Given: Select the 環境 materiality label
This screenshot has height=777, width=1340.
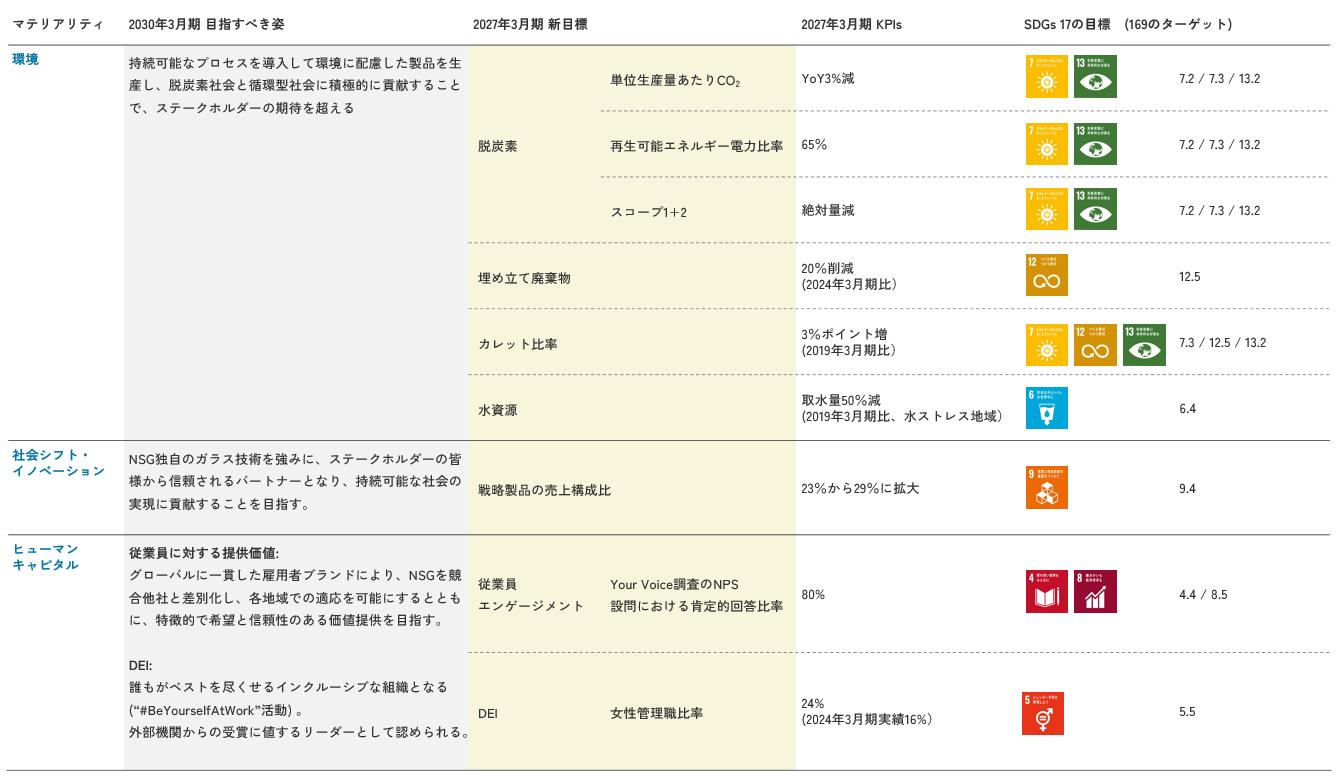Looking at the screenshot, I should pos(26,59).
